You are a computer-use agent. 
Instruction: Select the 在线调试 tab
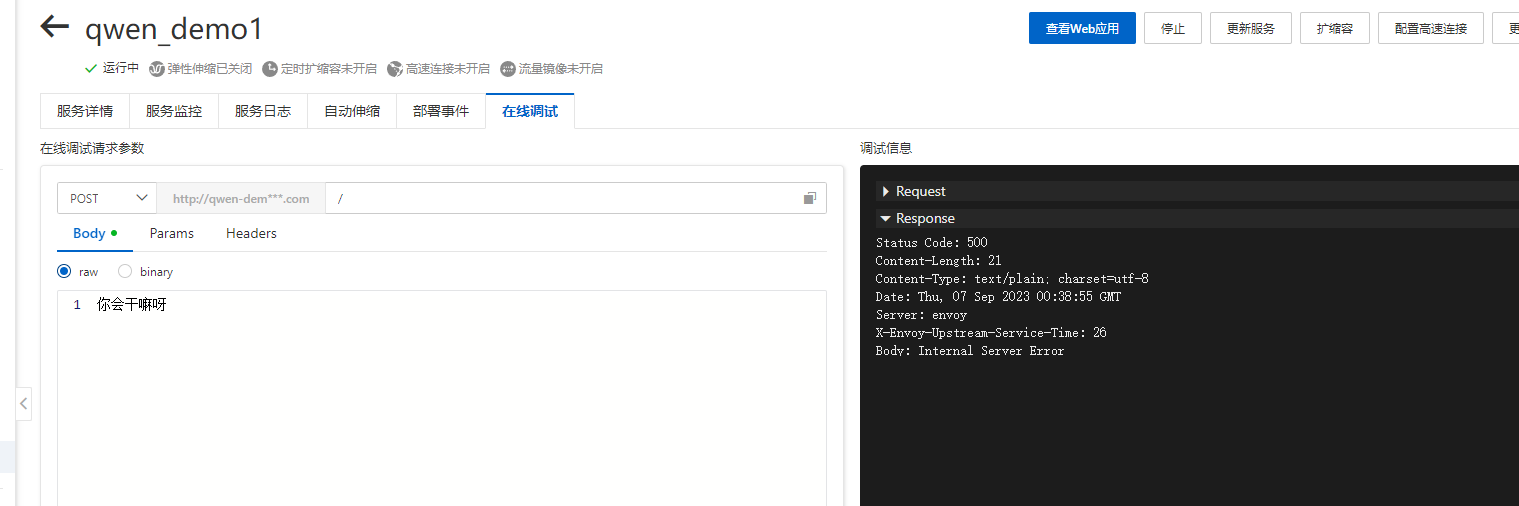530,111
